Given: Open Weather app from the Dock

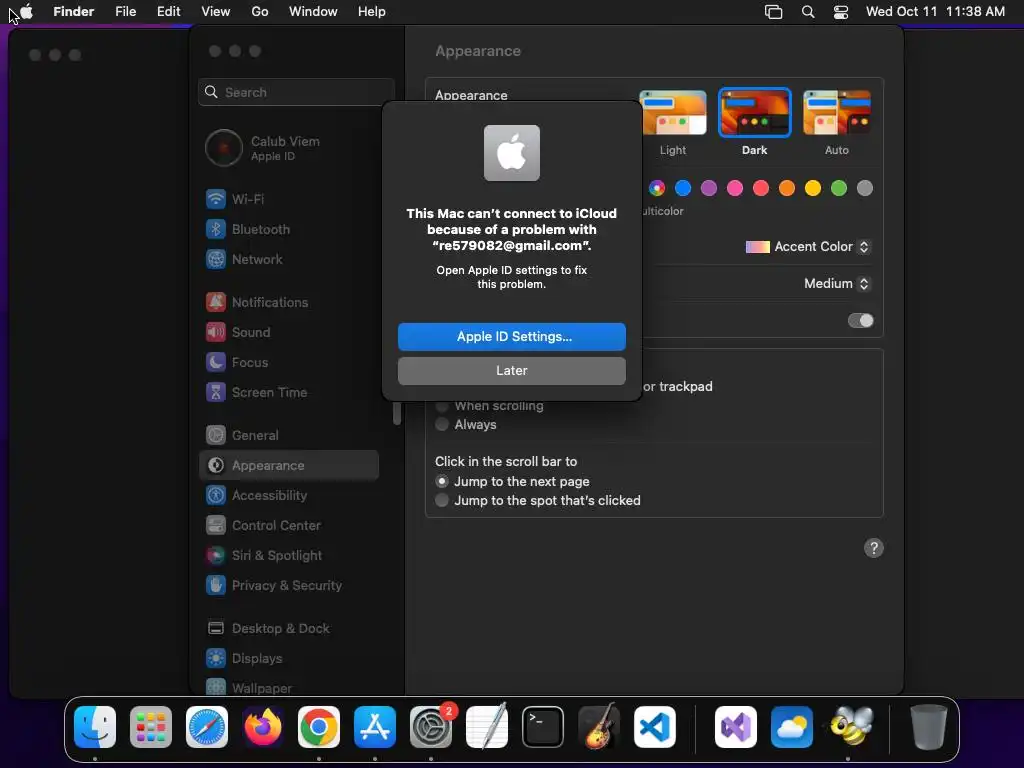Looking at the screenshot, I should point(792,727).
